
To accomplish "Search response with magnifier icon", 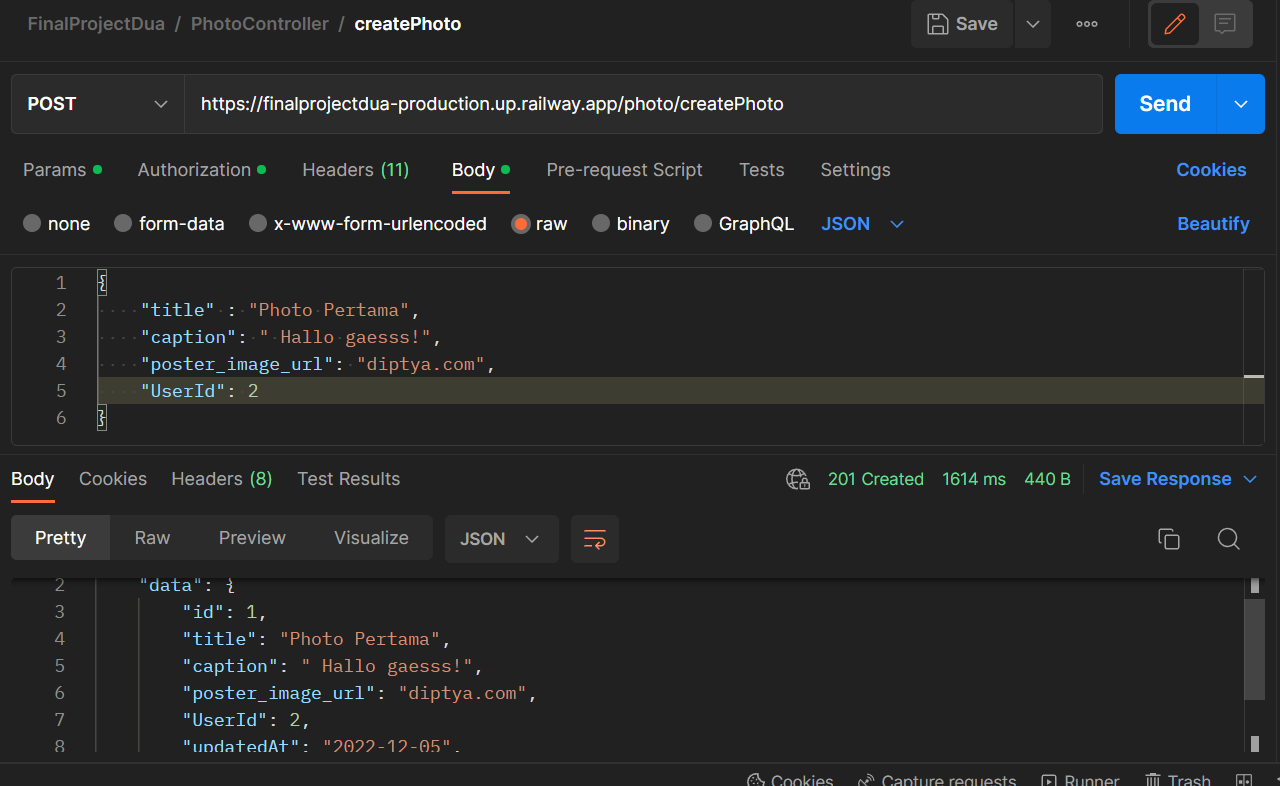I will [x=1229, y=539].
